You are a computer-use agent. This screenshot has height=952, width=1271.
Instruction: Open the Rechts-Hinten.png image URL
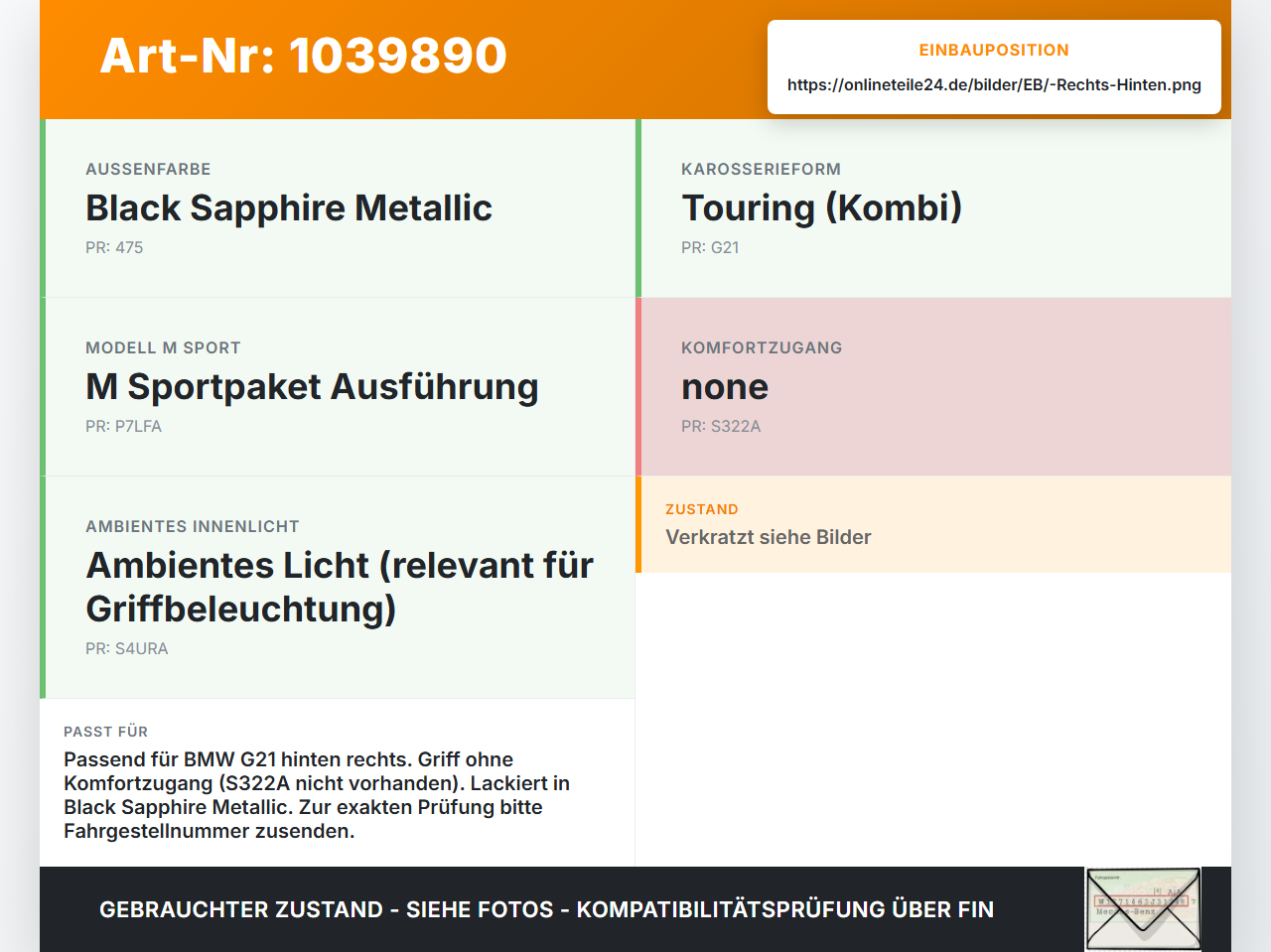tap(994, 84)
